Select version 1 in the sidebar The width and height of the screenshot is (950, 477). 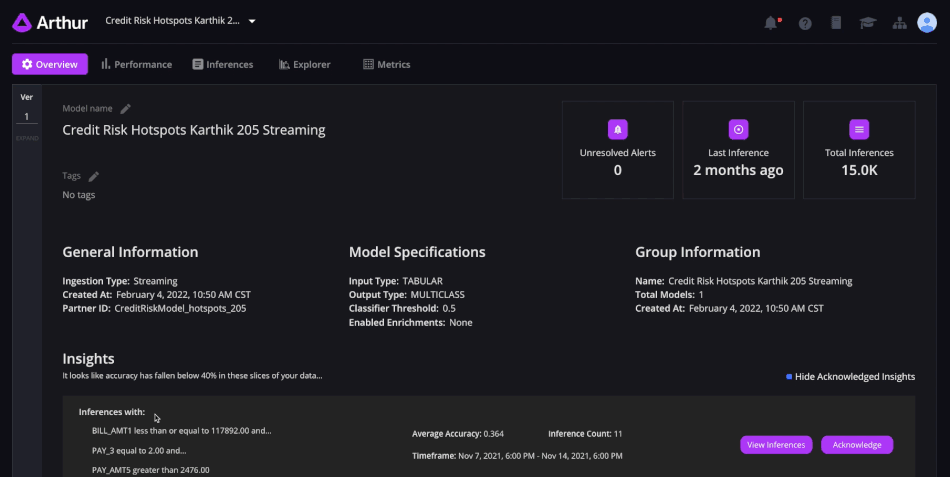click(27, 116)
